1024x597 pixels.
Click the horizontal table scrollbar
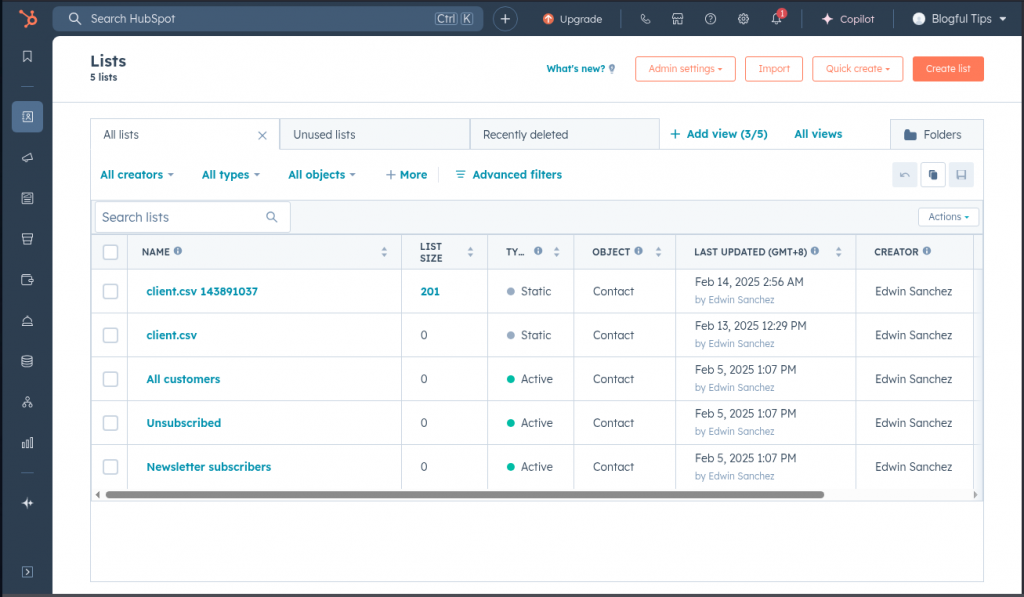point(464,495)
